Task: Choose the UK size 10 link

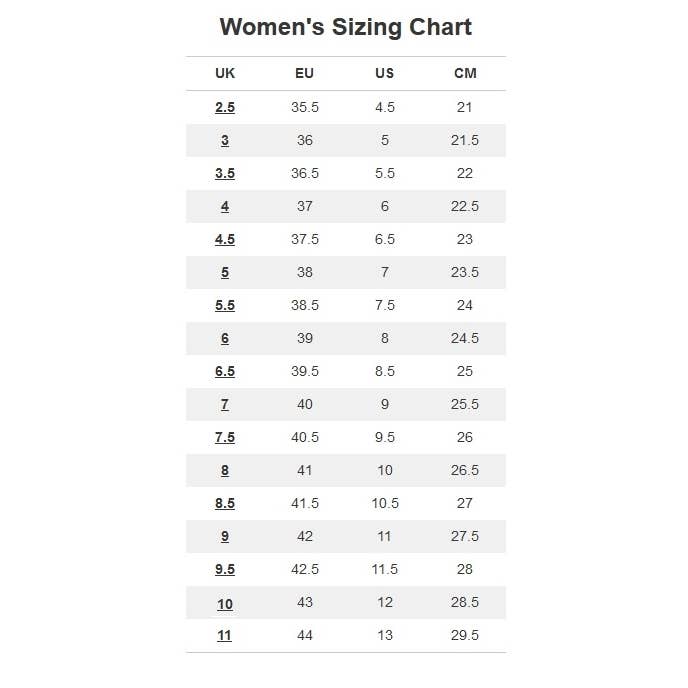Action: click(225, 603)
